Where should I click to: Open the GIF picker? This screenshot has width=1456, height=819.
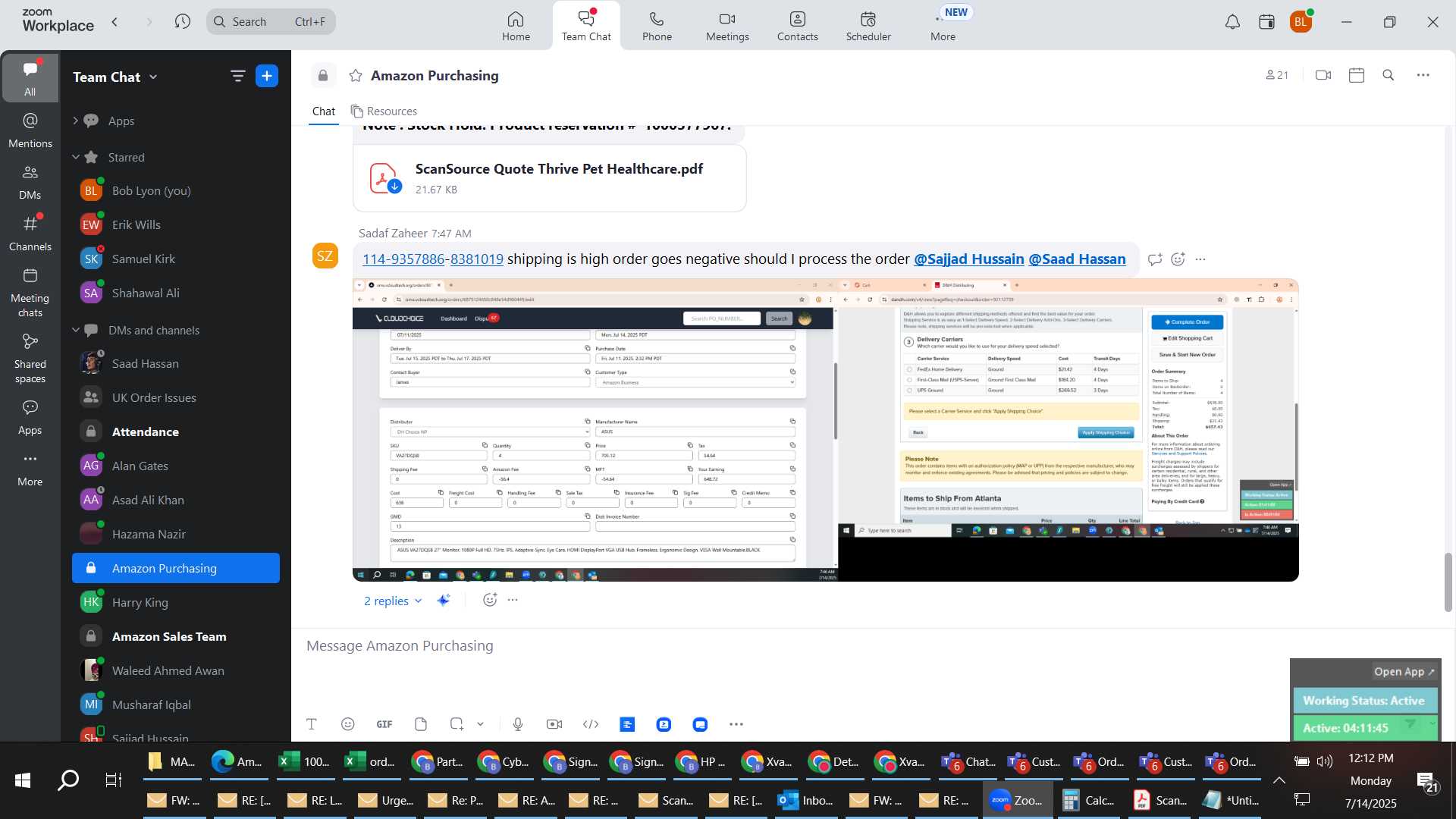384,724
